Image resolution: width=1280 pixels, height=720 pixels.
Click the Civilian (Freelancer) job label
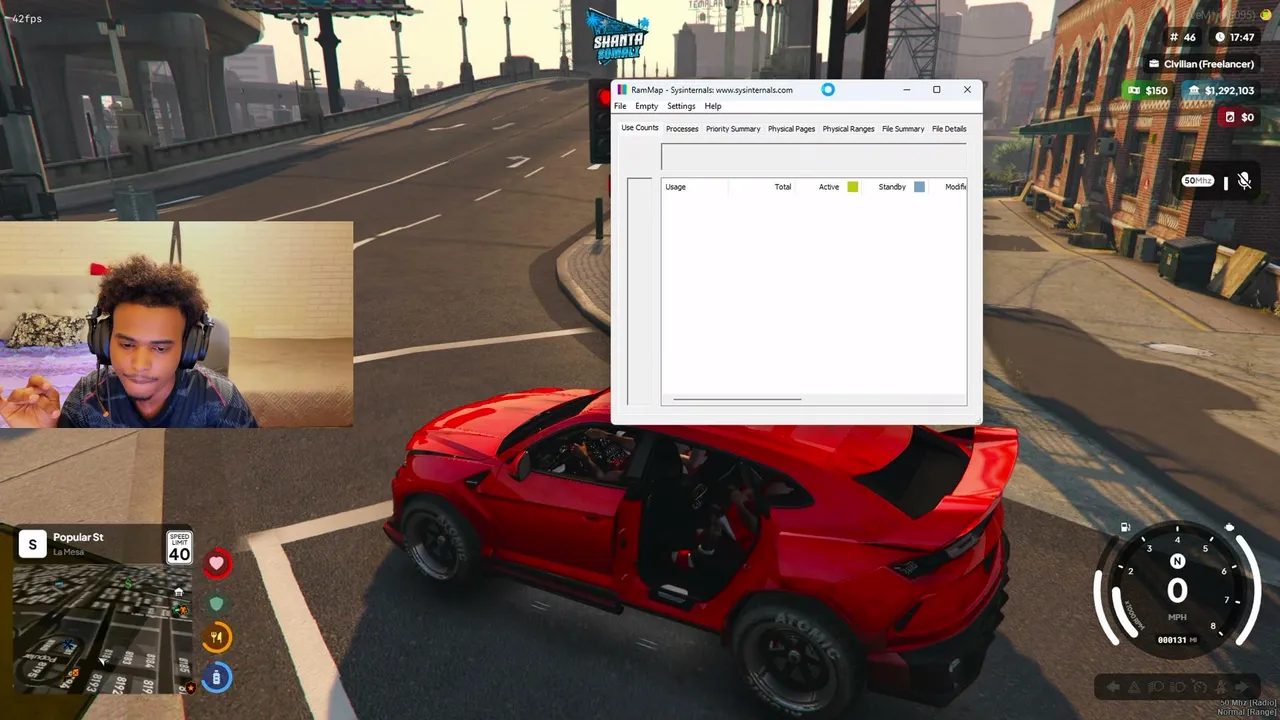click(x=1209, y=64)
